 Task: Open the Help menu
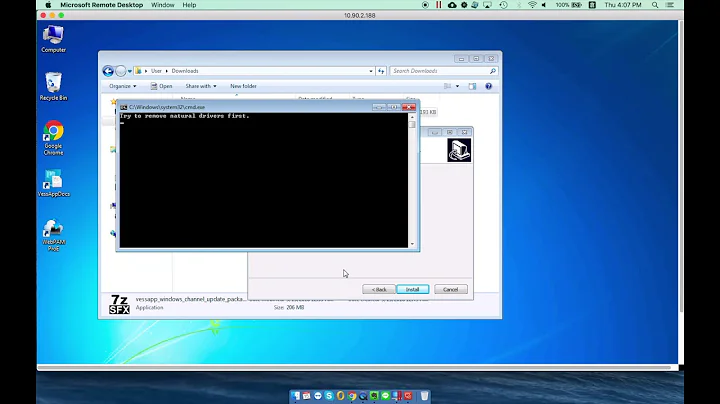click(189, 5)
